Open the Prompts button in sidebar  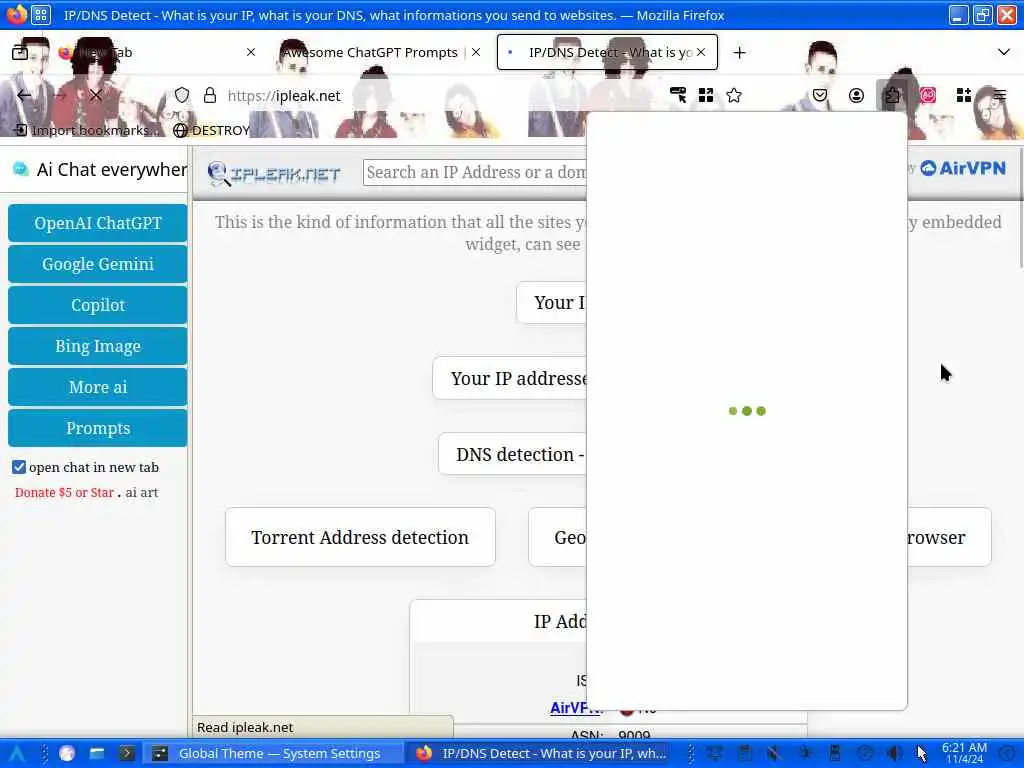pyautogui.click(x=97, y=428)
